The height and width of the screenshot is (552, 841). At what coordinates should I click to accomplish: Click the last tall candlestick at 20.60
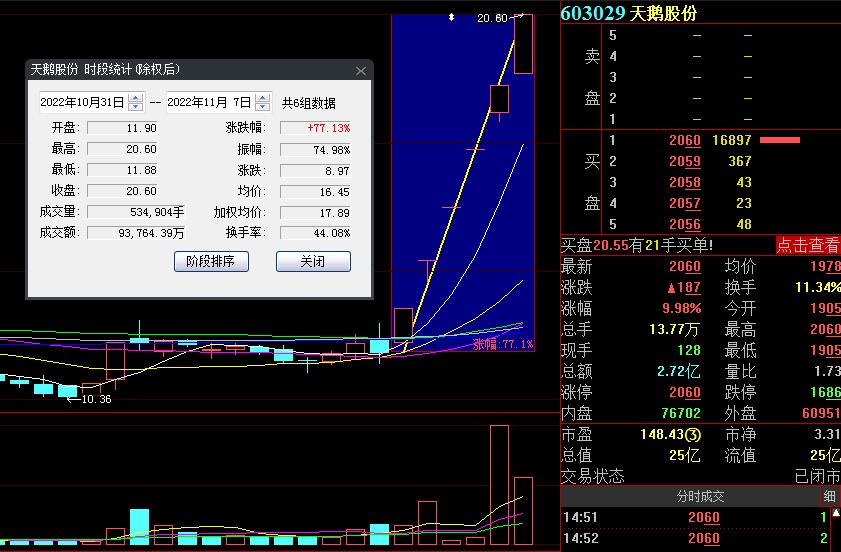point(523,45)
